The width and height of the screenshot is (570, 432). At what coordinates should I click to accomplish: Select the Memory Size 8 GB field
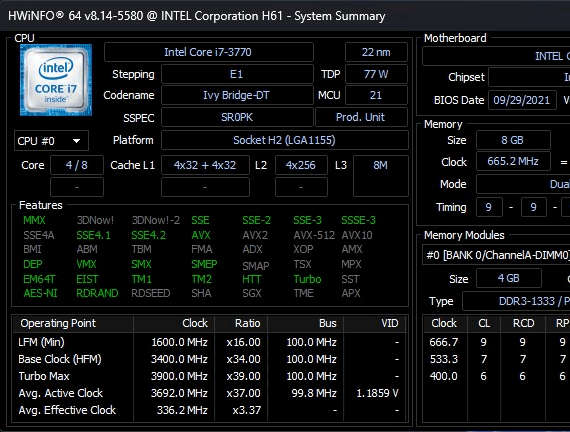pyautogui.click(x=513, y=140)
